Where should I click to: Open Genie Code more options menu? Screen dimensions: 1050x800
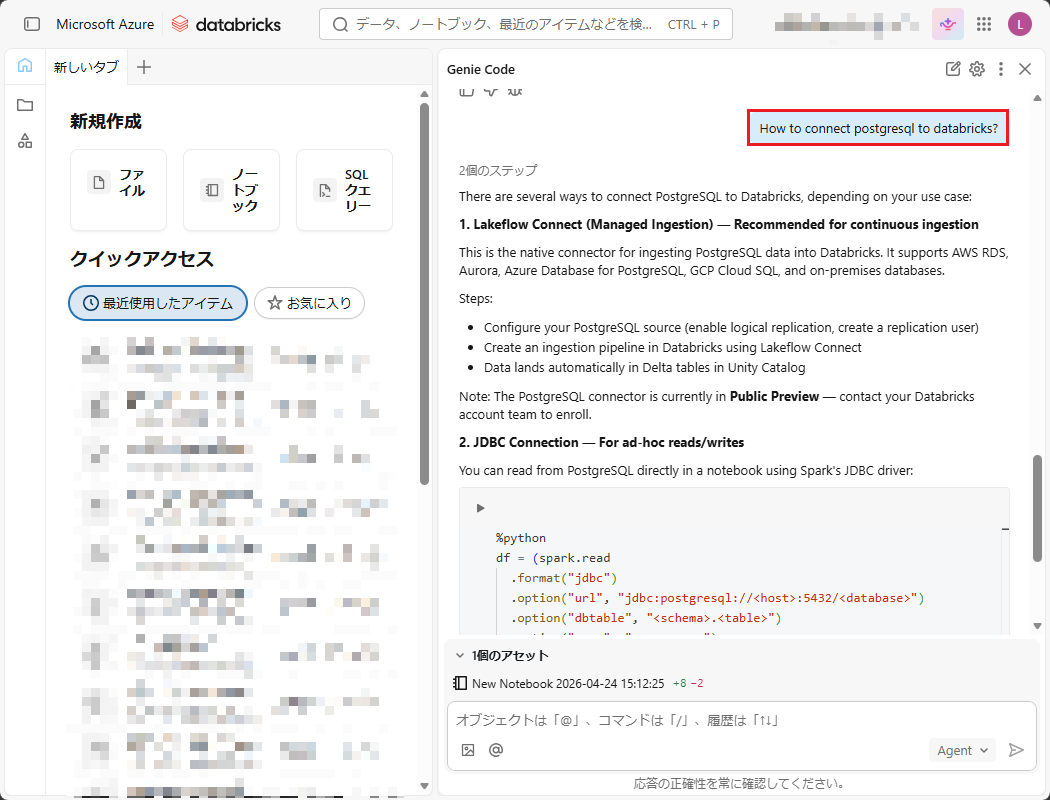coord(1001,69)
